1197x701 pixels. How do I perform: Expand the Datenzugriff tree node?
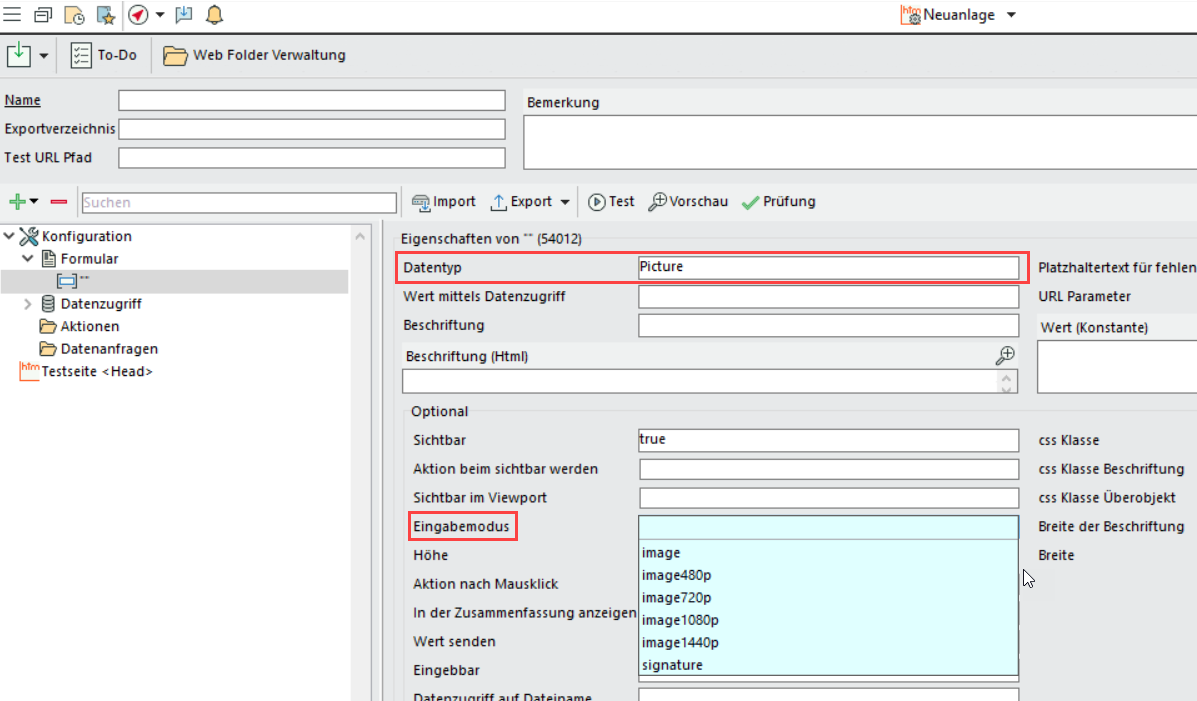tap(28, 304)
